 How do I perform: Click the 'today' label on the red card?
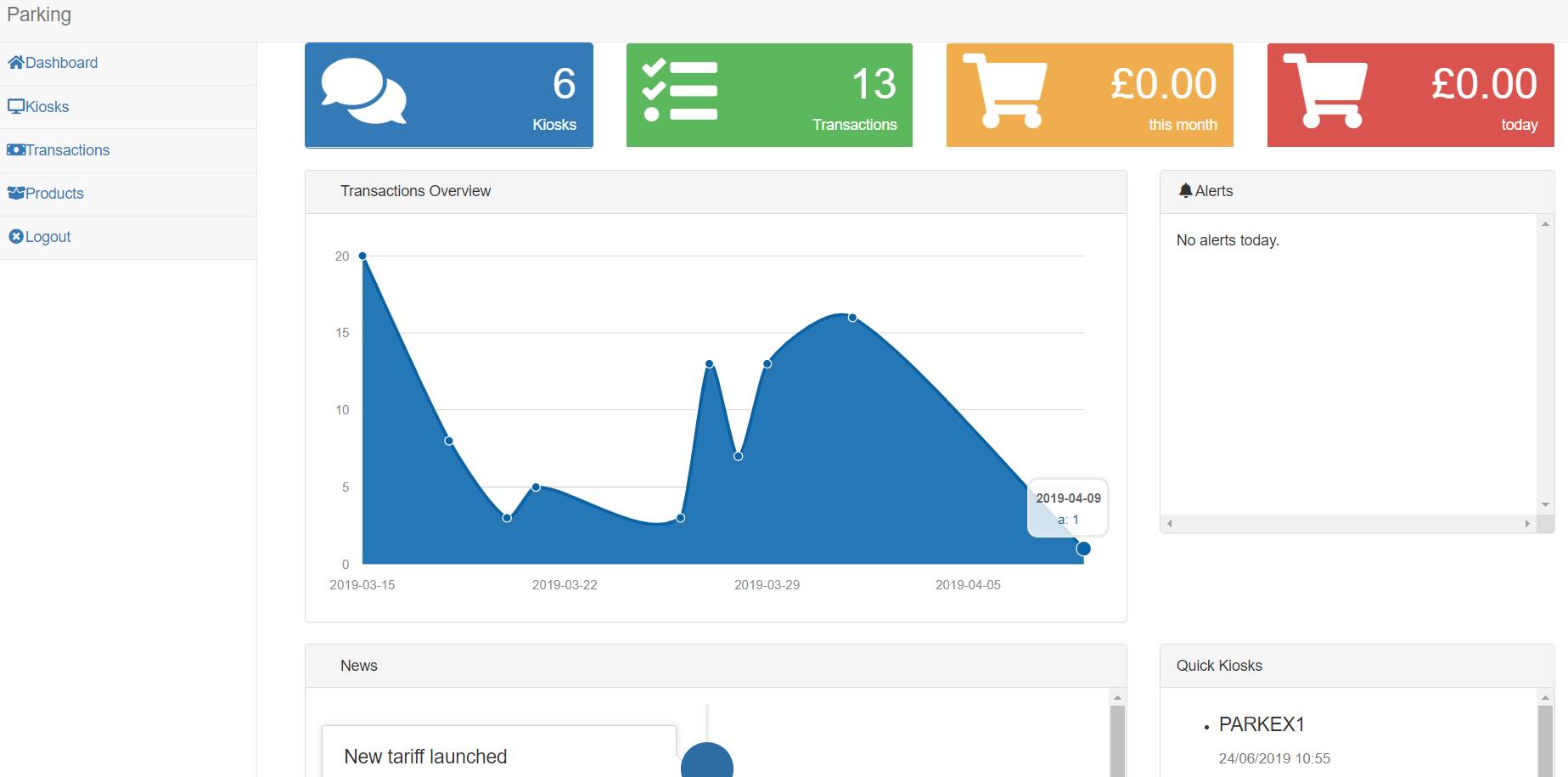point(1520,125)
